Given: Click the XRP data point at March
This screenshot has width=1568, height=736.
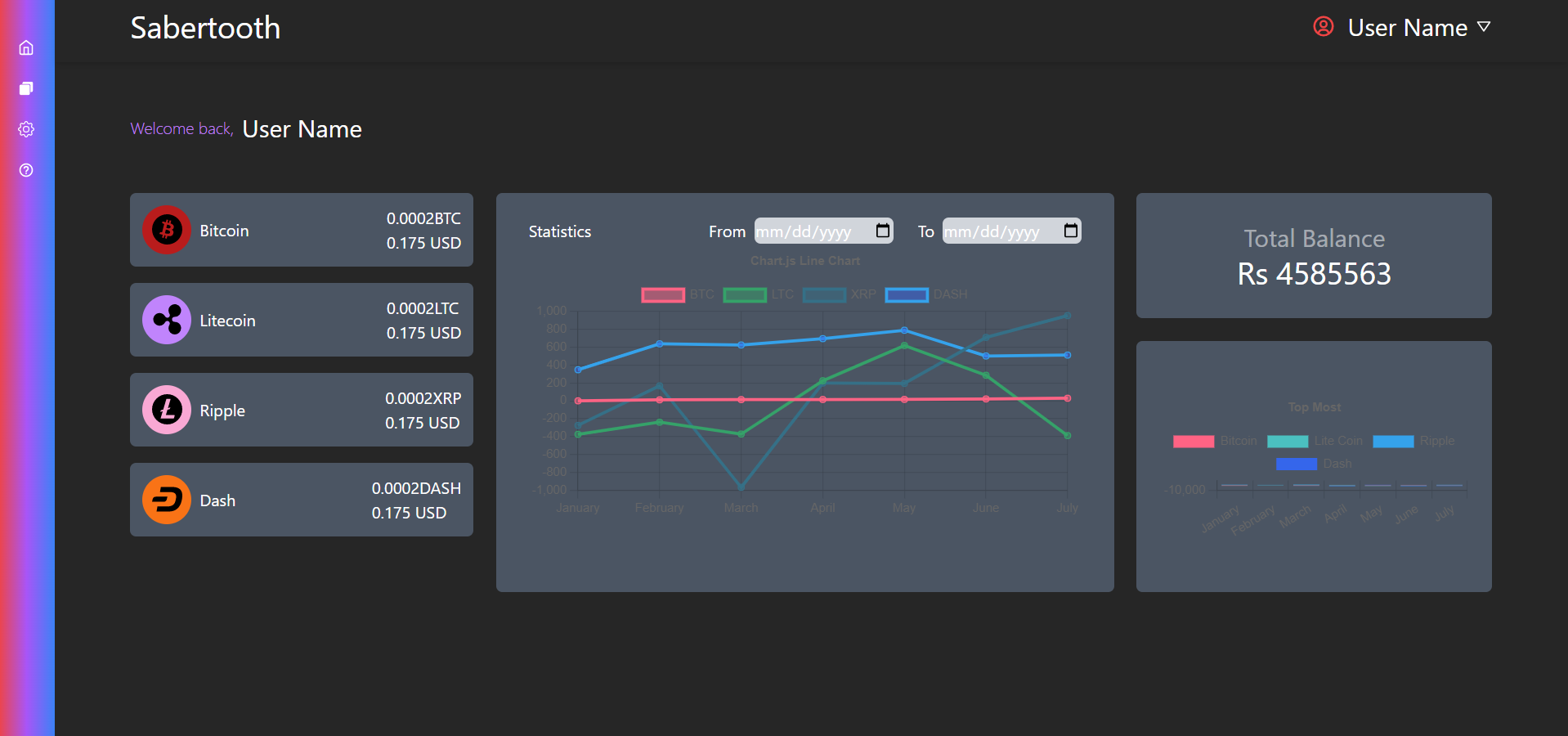Looking at the screenshot, I should point(741,487).
